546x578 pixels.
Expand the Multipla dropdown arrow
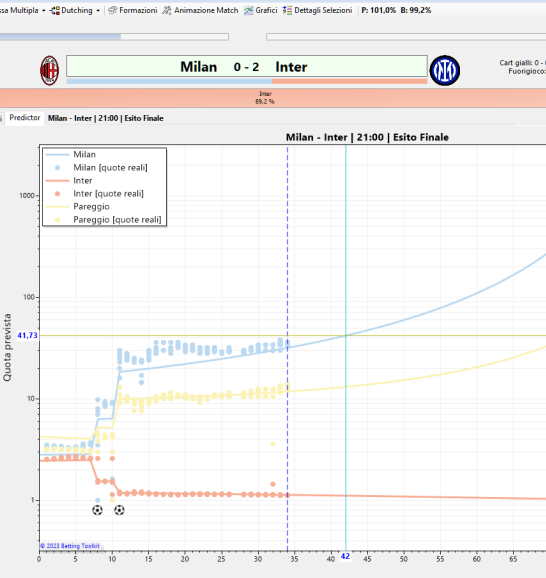coord(44,11)
